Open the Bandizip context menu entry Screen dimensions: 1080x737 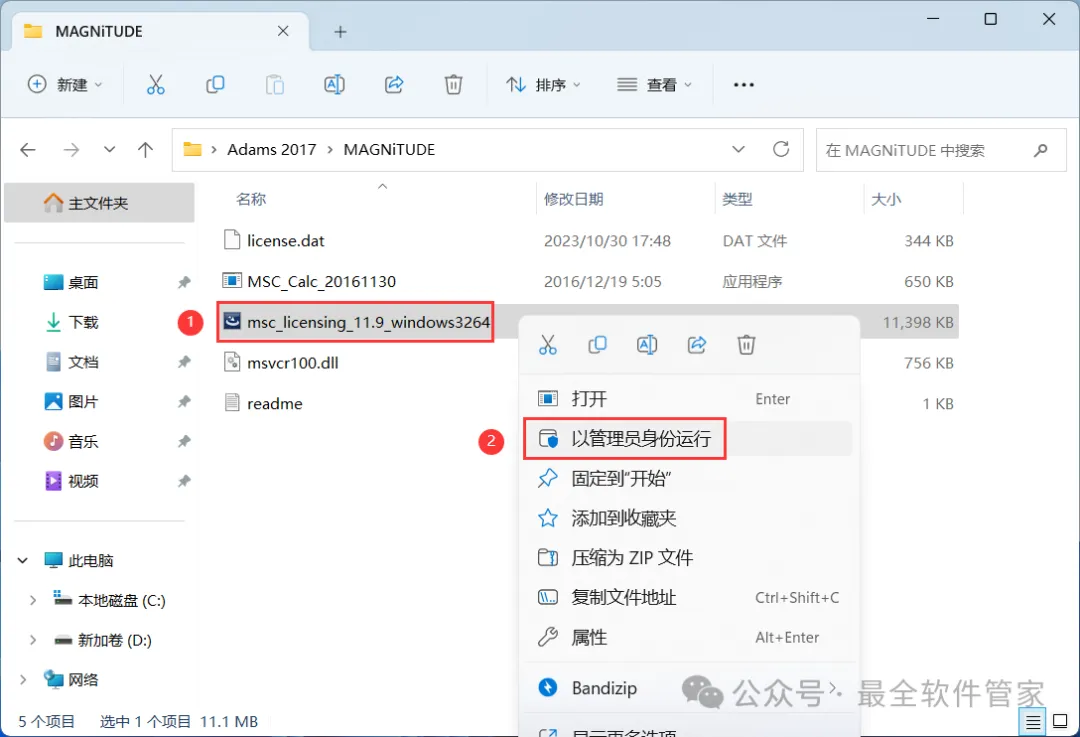689,687
